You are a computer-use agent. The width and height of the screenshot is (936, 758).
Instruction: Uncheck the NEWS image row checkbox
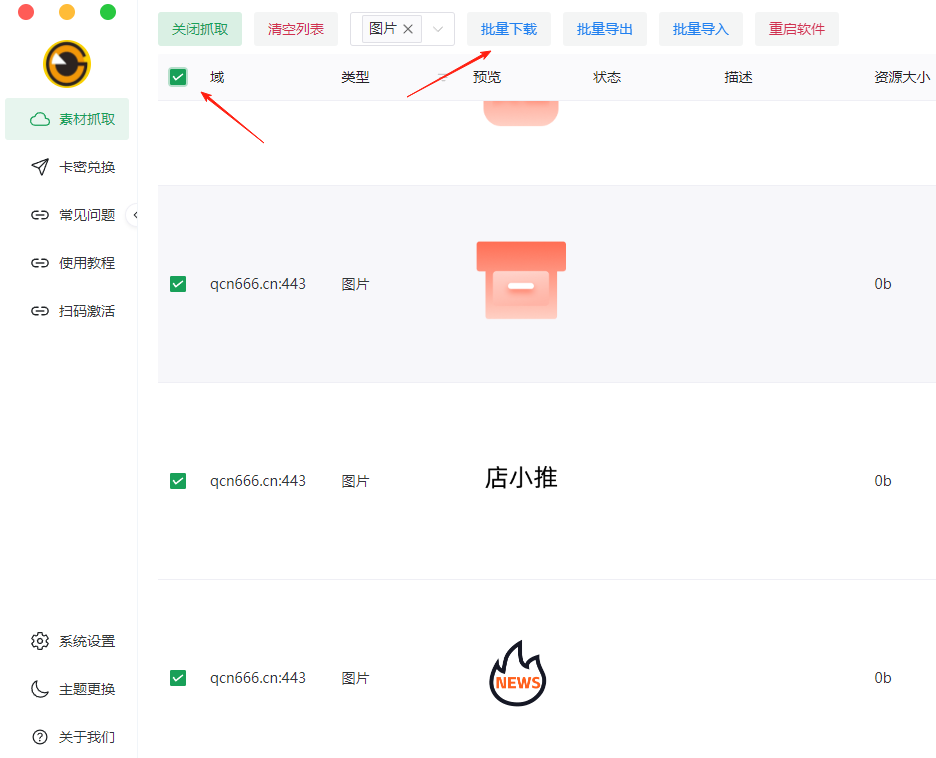pos(177,677)
